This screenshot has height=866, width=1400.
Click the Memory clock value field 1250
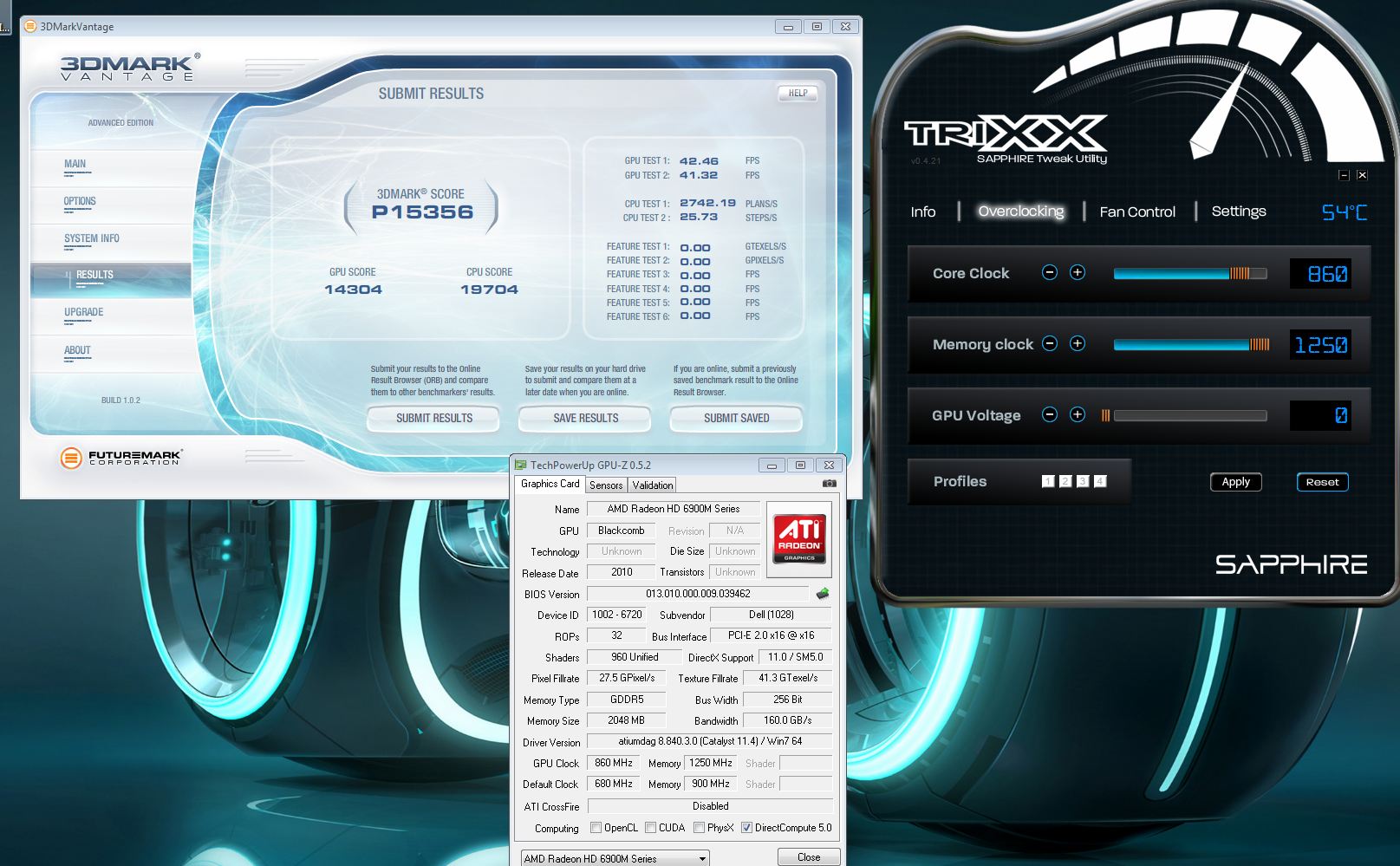[x=1320, y=345]
